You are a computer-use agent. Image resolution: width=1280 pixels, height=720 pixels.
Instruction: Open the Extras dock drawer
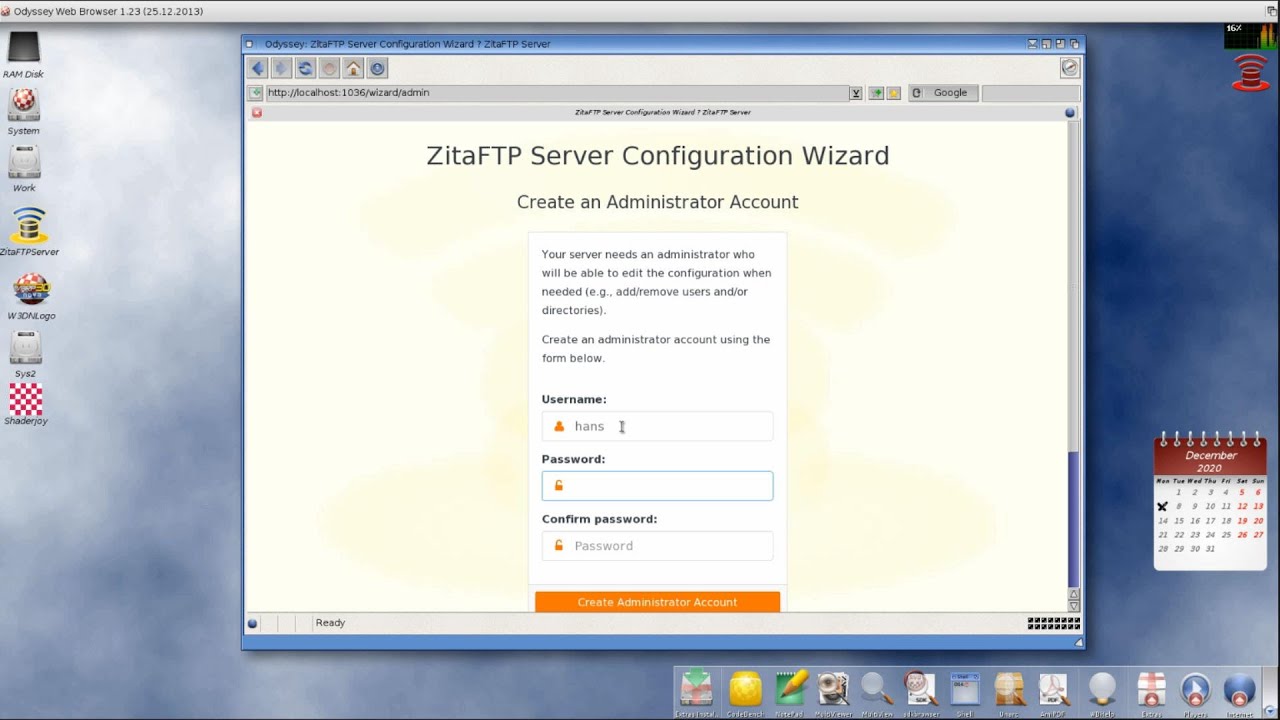[x=1152, y=692]
